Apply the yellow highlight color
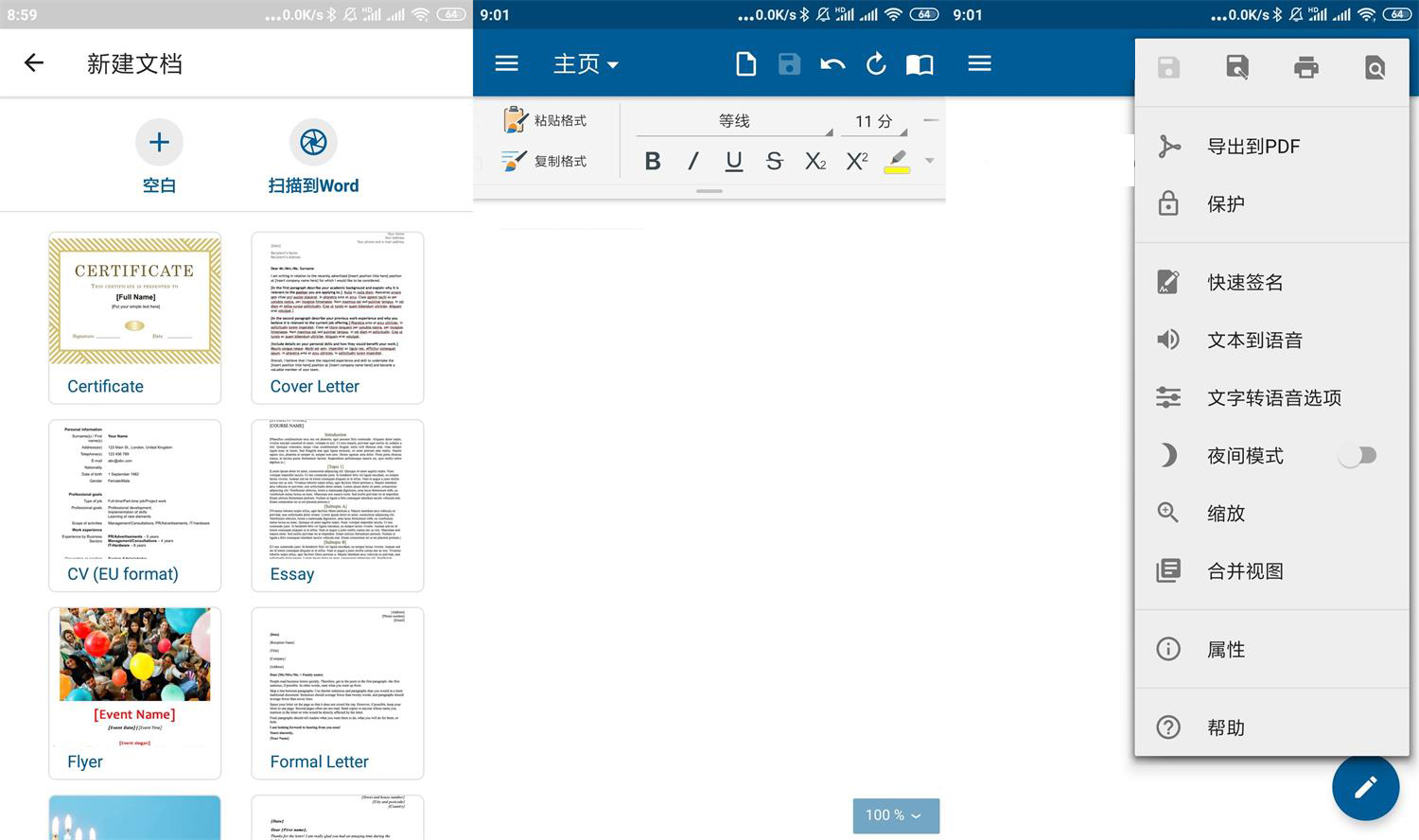 pyautogui.click(x=897, y=162)
